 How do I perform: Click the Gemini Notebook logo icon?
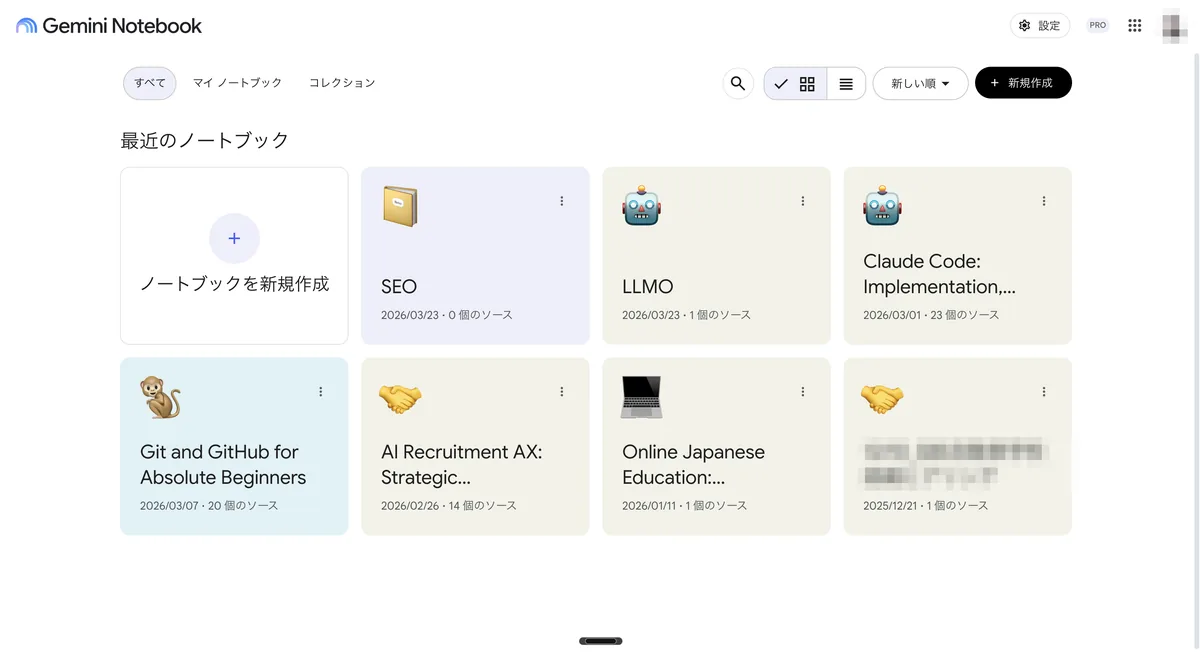[26, 26]
